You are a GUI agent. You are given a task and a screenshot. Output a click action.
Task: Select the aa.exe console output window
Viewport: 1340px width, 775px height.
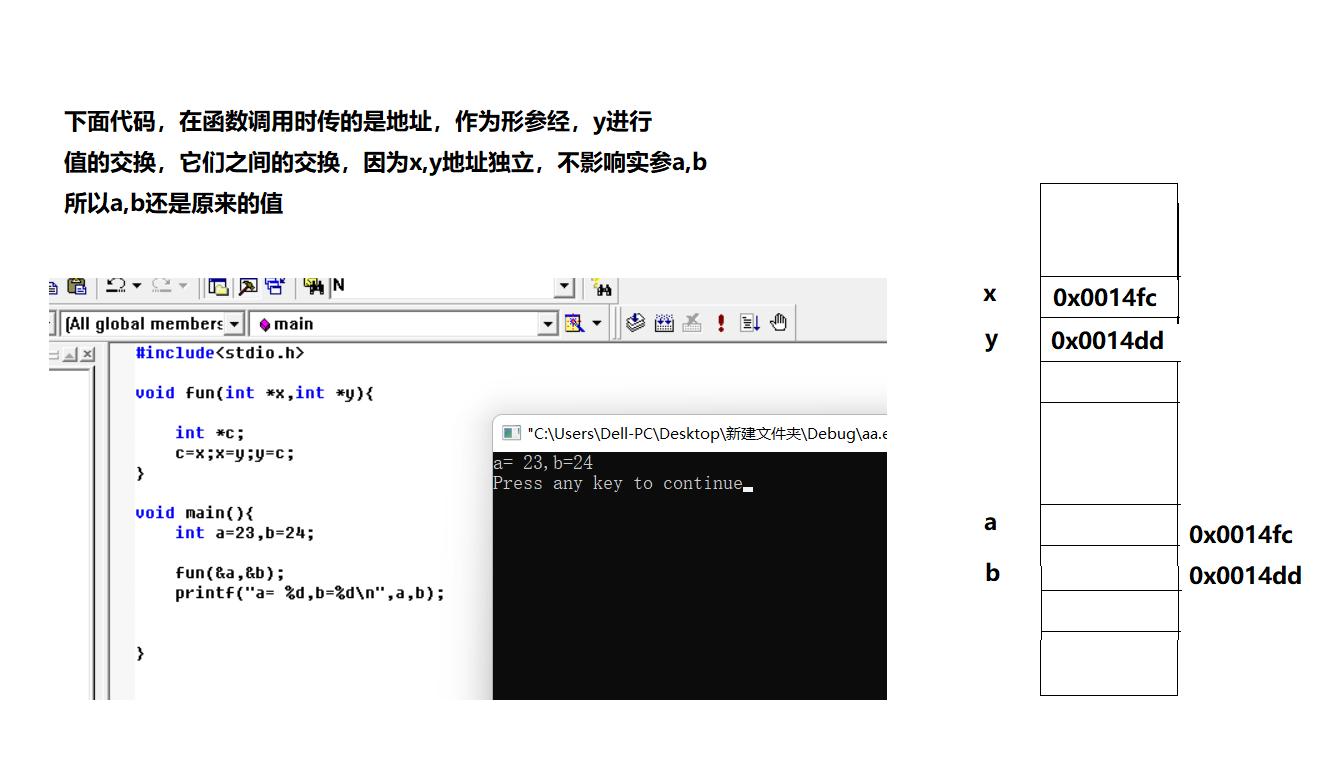690,560
